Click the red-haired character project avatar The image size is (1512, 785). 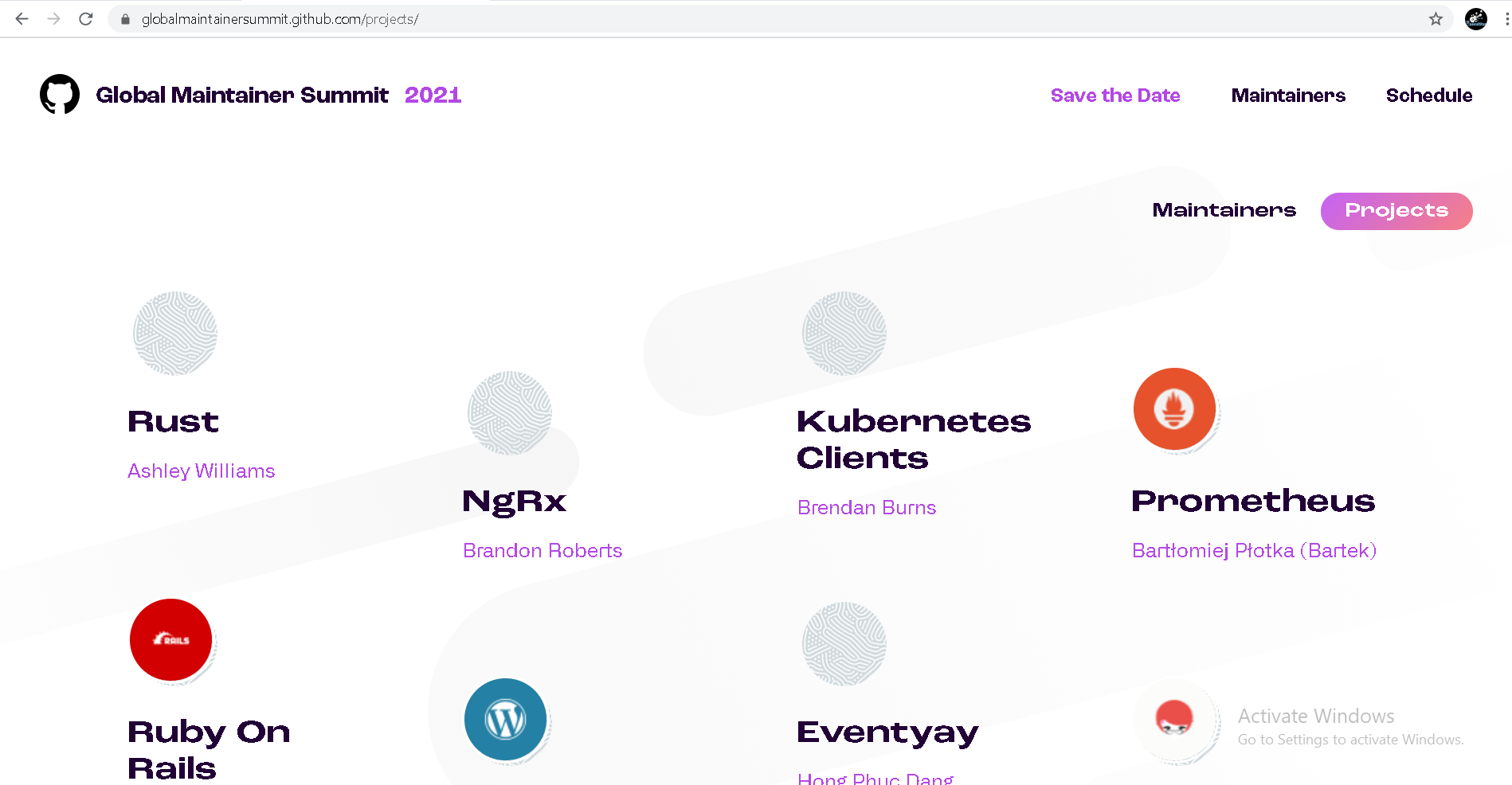tap(1174, 720)
